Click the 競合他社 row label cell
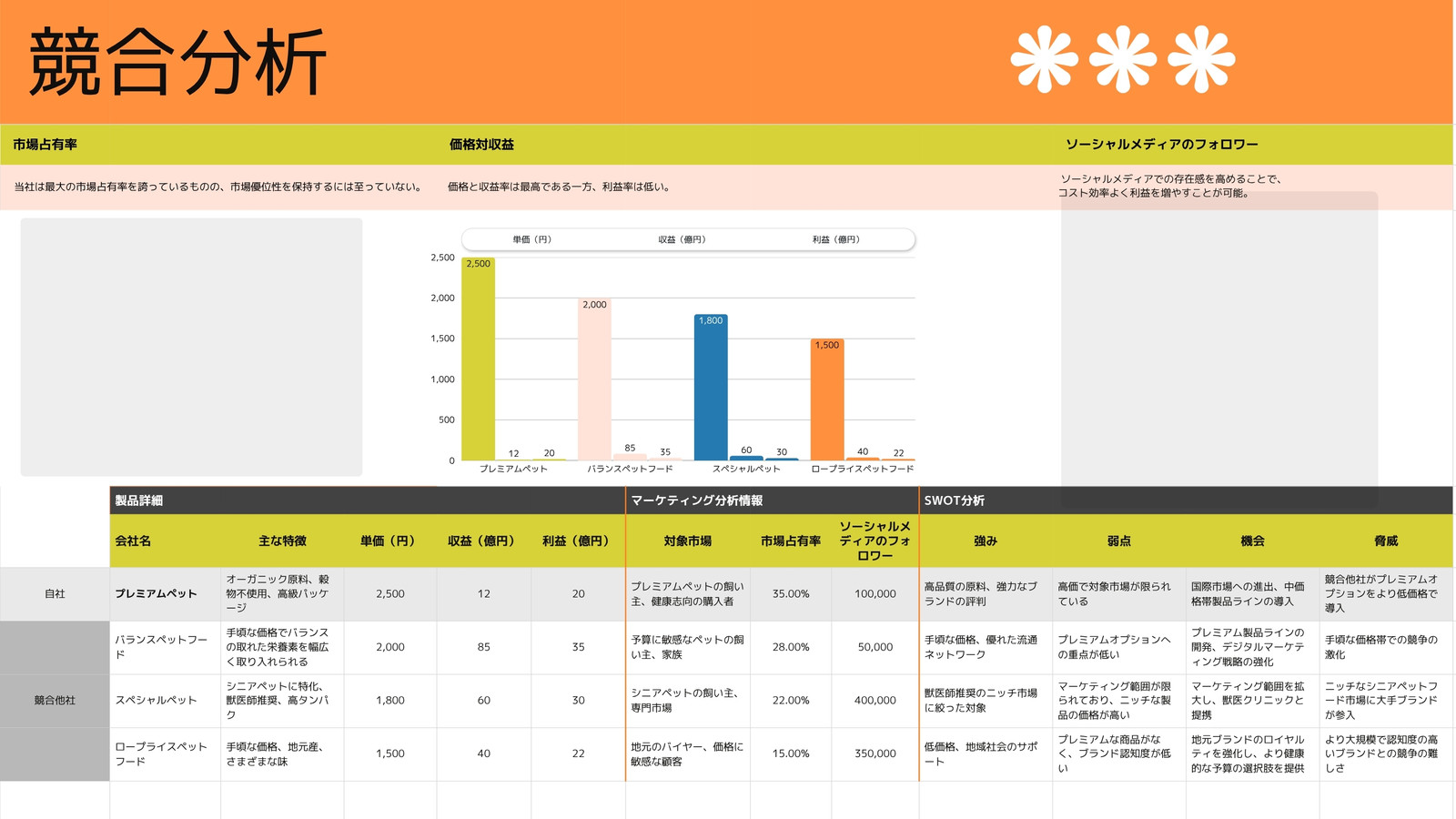The image size is (1456, 819). (55, 701)
